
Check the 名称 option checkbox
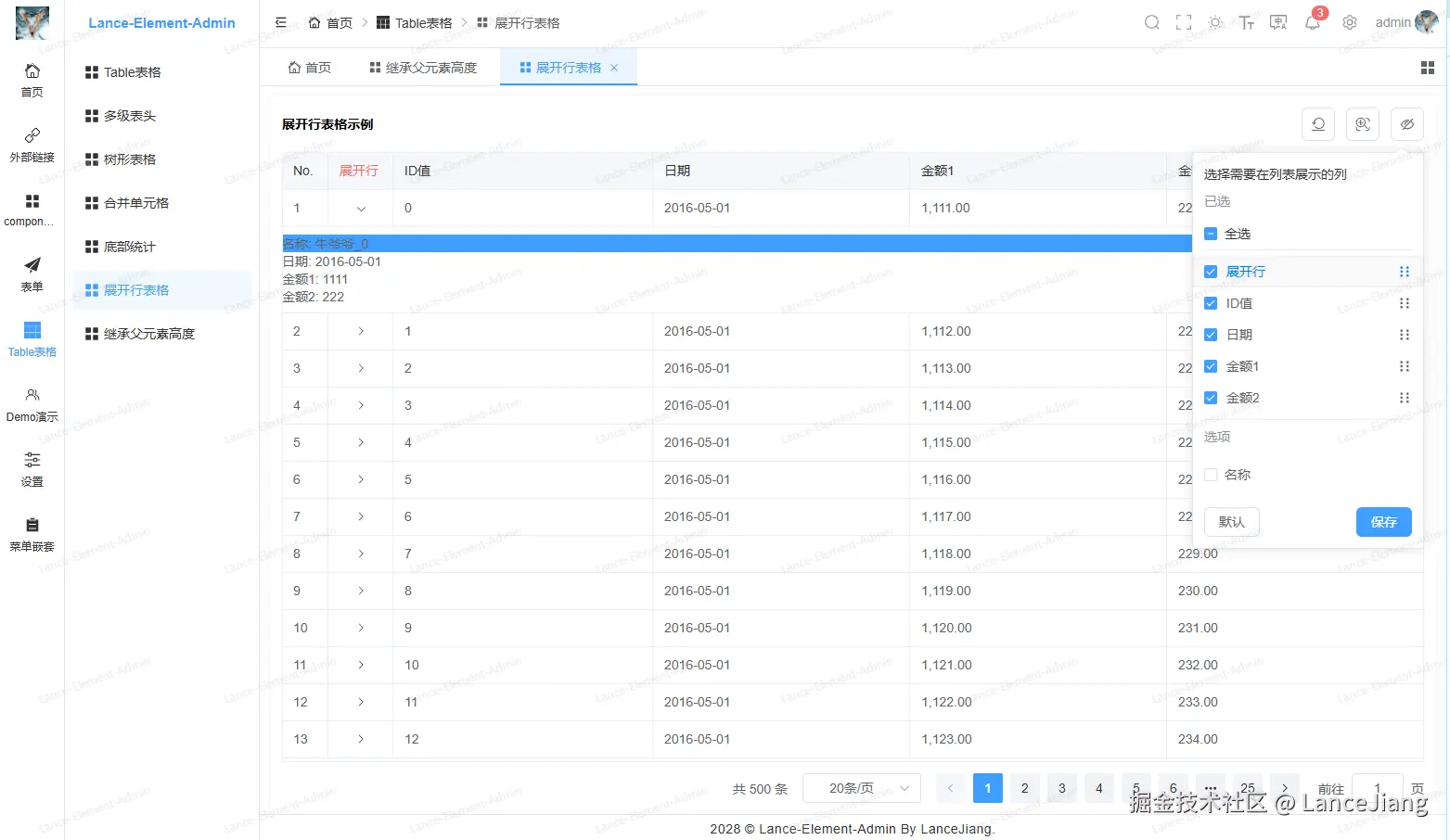pos(1210,474)
